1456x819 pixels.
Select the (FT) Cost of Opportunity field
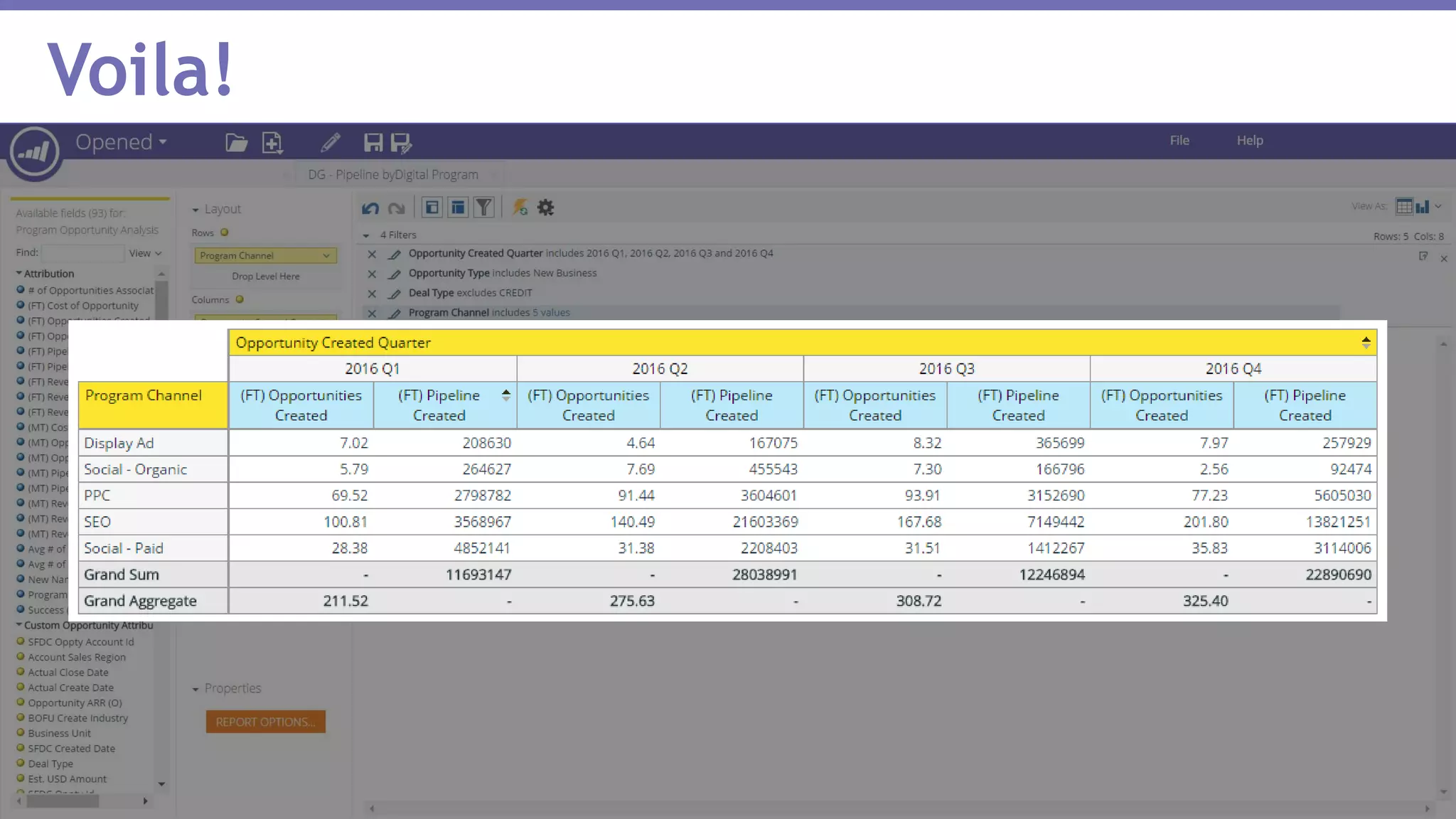click(83, 306)
